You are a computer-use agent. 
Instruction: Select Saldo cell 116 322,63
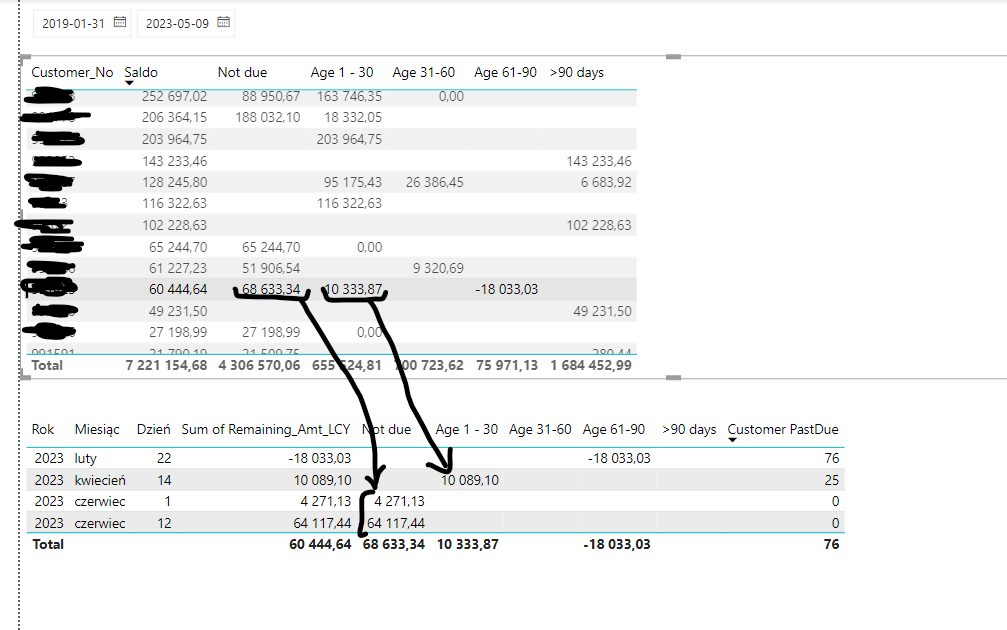tap(174, 204)
